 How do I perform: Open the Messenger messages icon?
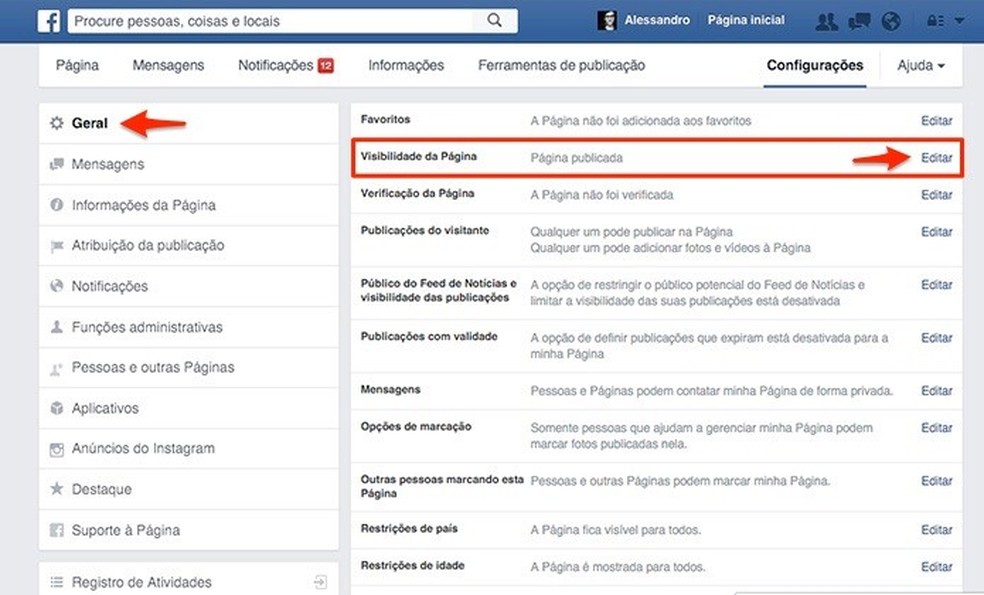[859, 20]
